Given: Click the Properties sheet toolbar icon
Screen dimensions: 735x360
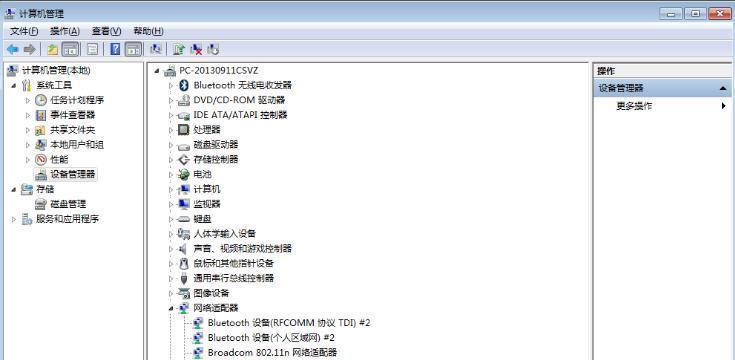Looking at the screenshot, I should [93, 49].
